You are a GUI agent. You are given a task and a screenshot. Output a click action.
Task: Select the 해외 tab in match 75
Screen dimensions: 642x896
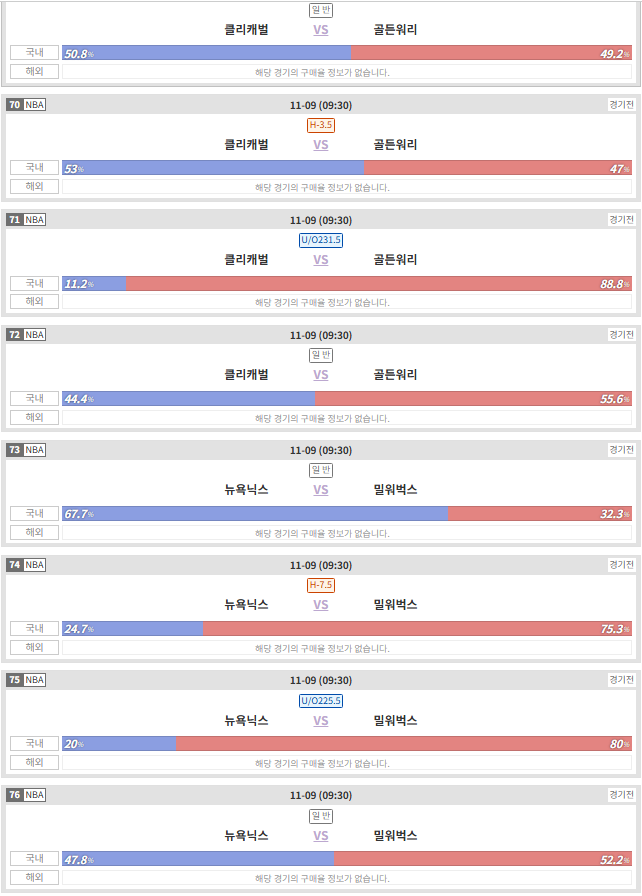point(34,762)
